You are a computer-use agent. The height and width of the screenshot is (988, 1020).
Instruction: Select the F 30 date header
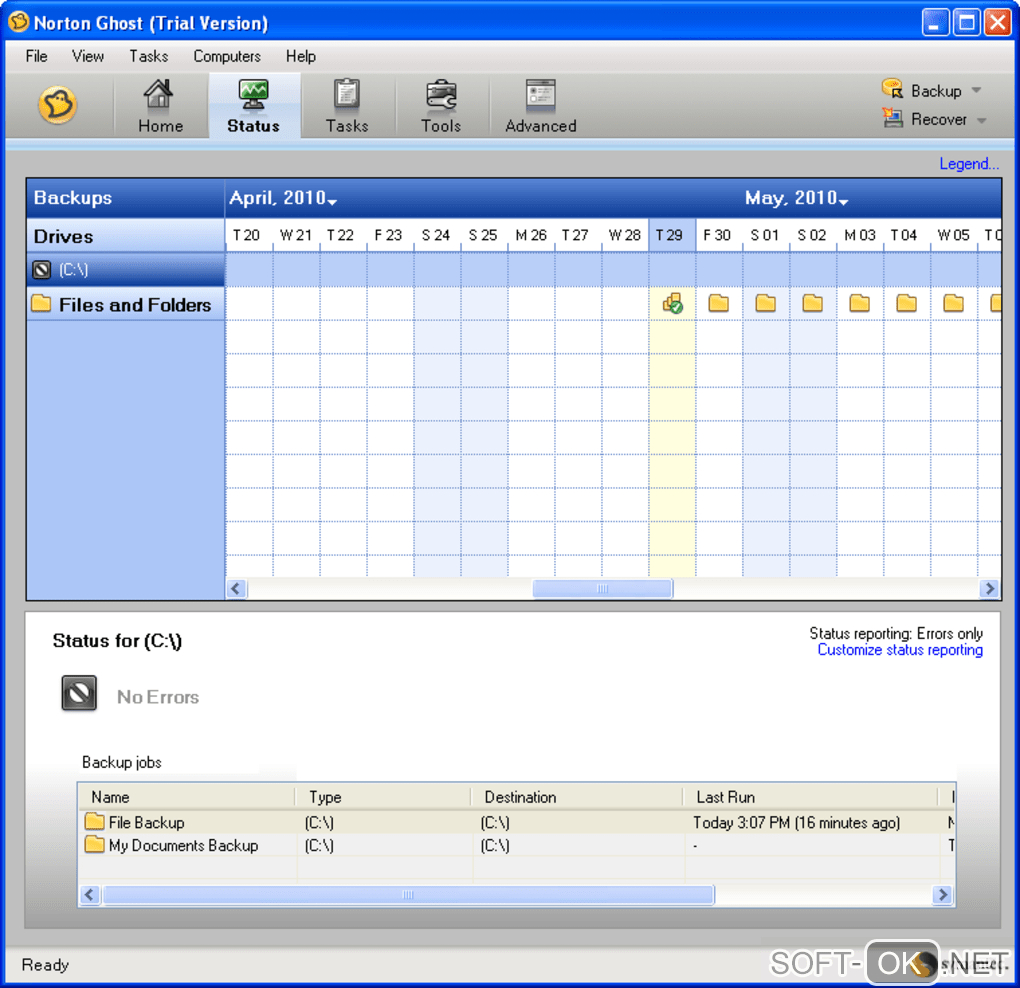pyautogui.click(x=719, y=235)
